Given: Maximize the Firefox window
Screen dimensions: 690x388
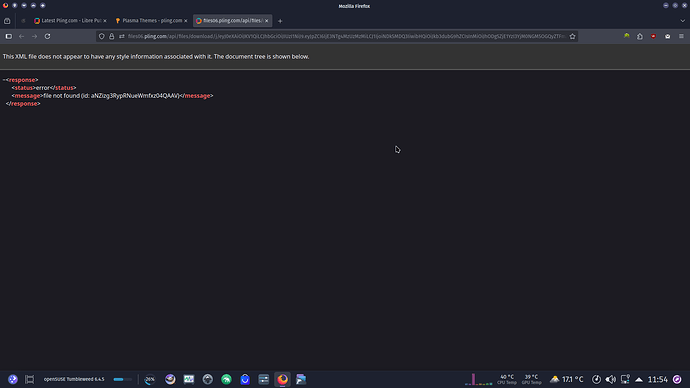Looking at the screenshot, I should click(675, 6).
